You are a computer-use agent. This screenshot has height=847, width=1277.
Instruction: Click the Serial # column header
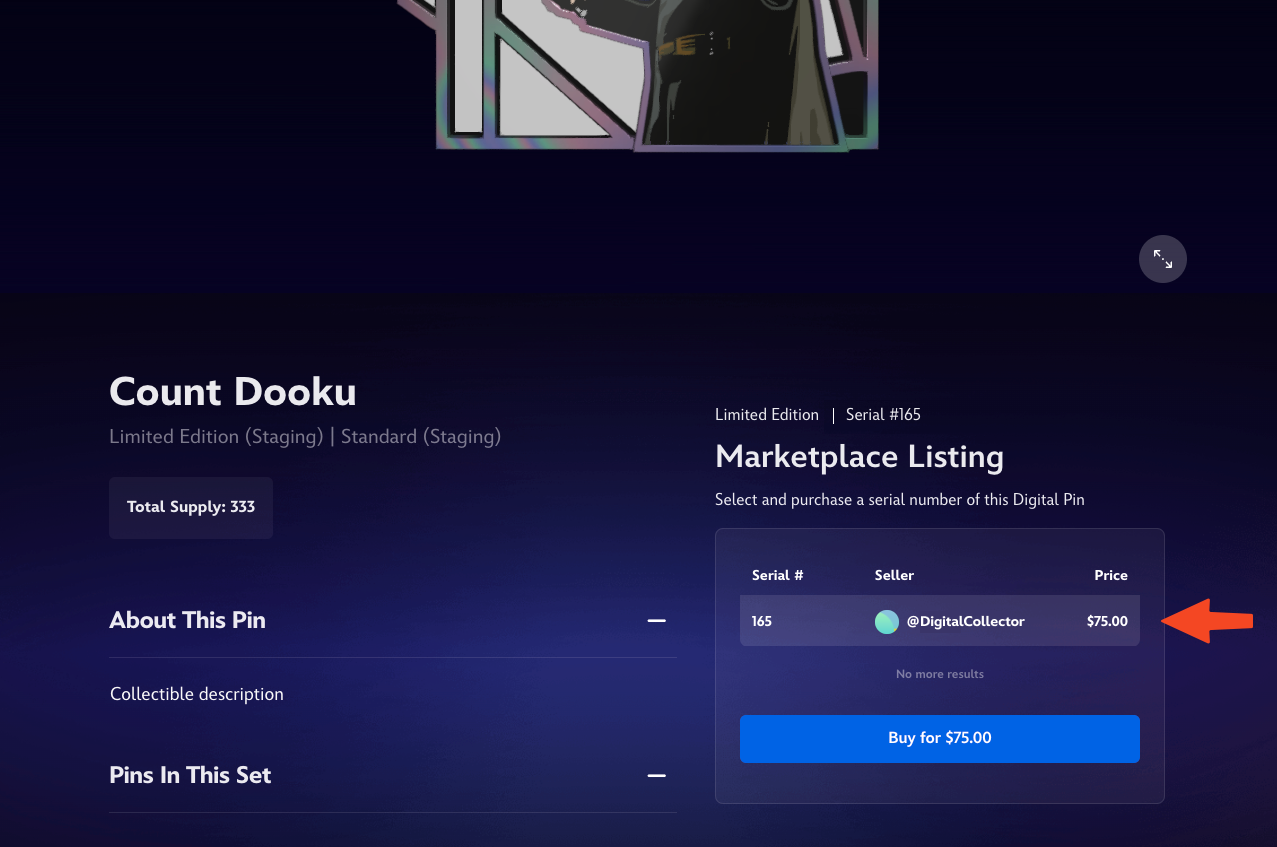[x=778, y=575]
